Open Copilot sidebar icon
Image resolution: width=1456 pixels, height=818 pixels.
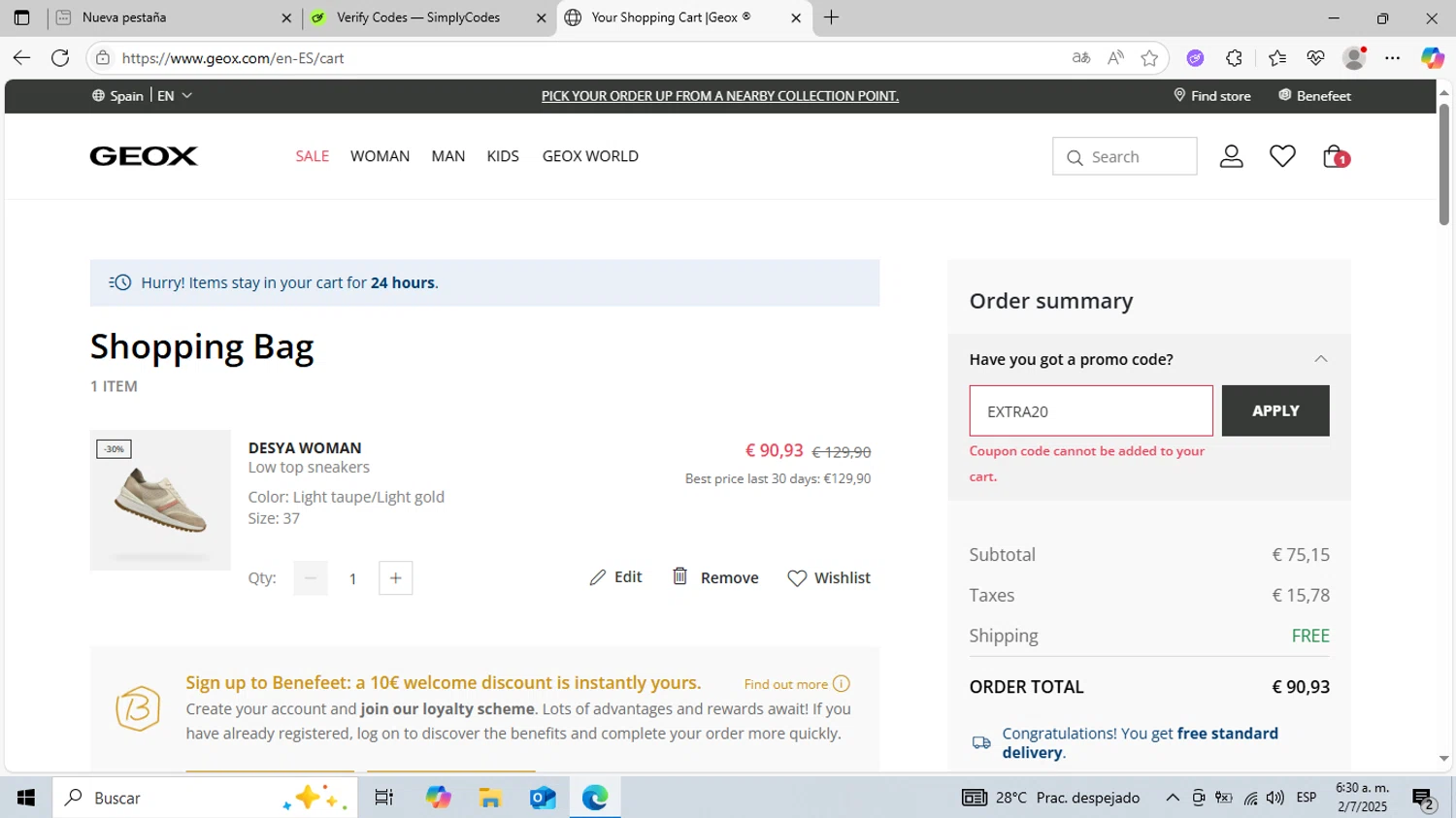click(1433, 58)
